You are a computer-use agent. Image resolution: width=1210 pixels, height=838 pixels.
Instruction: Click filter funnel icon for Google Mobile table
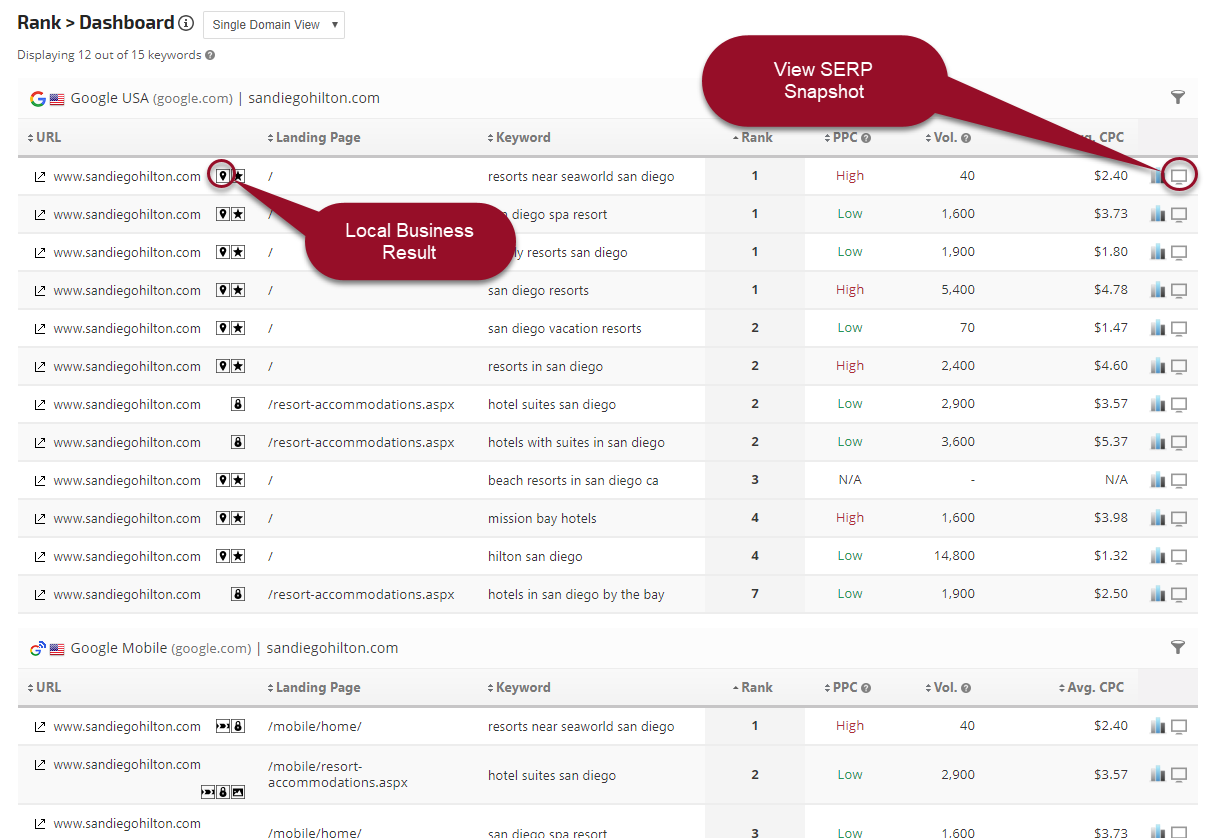point(1178,647)
